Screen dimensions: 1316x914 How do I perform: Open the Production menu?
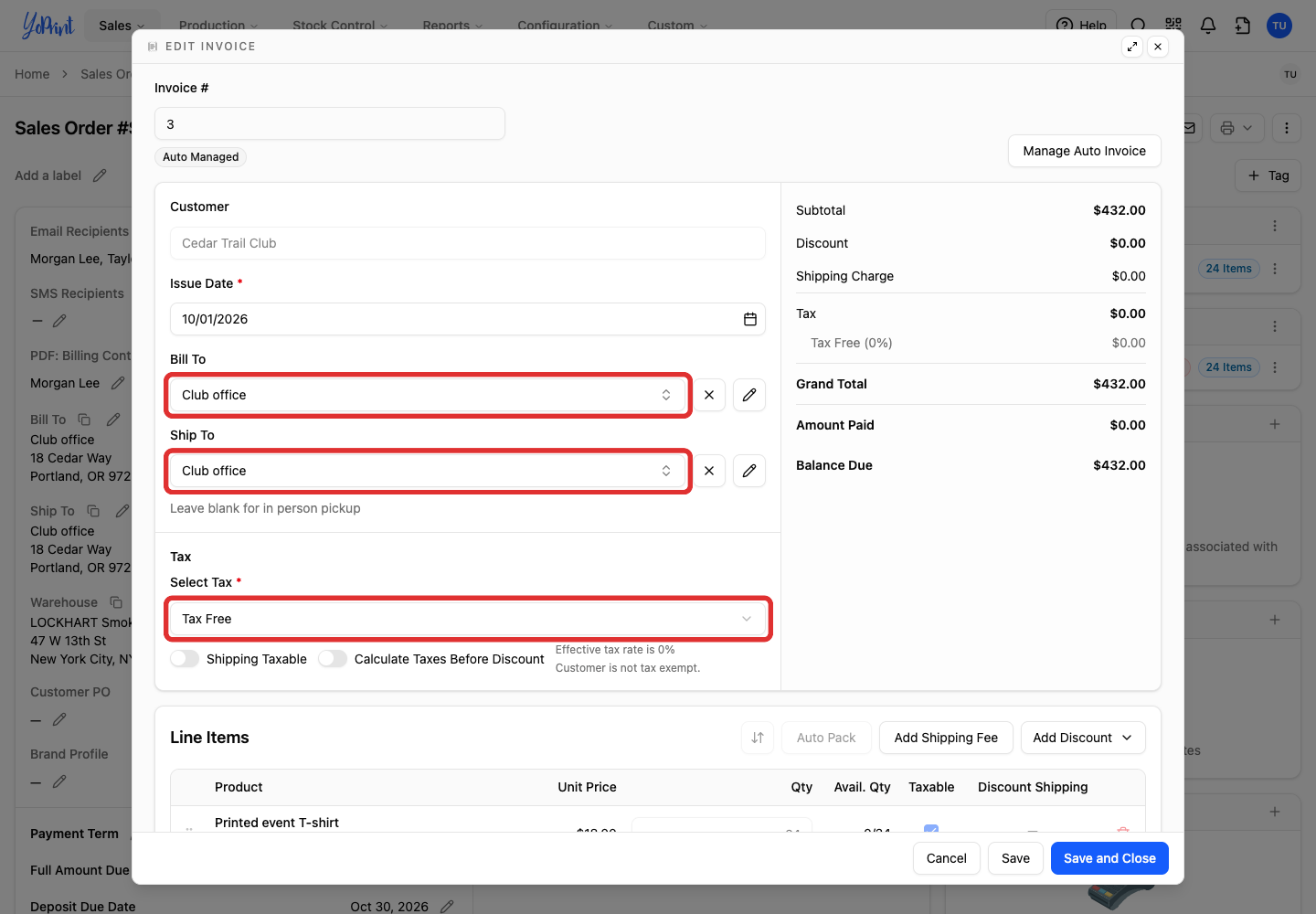(x=218, y=26)
